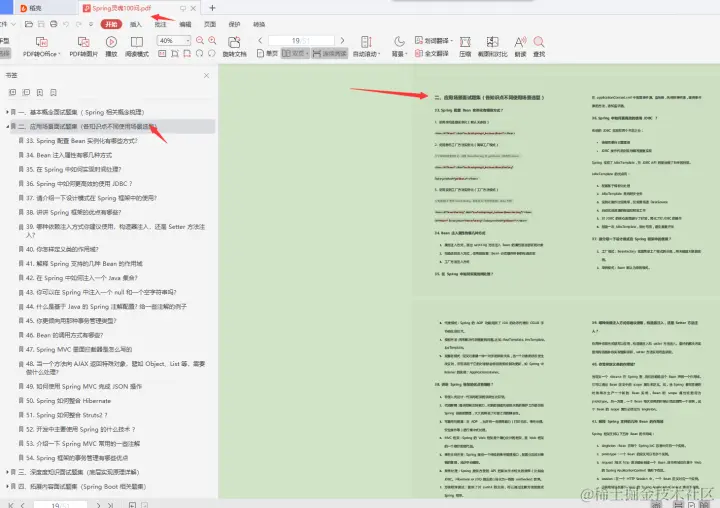Click the print icon in quick toolbar
The height and width of the screenshot is (508, 720).
[x=54, y=24]
